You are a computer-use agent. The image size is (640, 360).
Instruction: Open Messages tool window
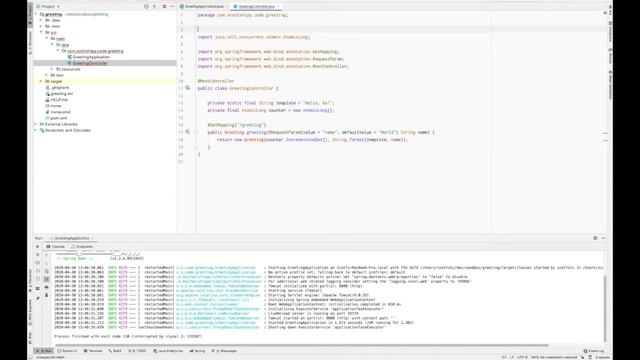point(224,351)
